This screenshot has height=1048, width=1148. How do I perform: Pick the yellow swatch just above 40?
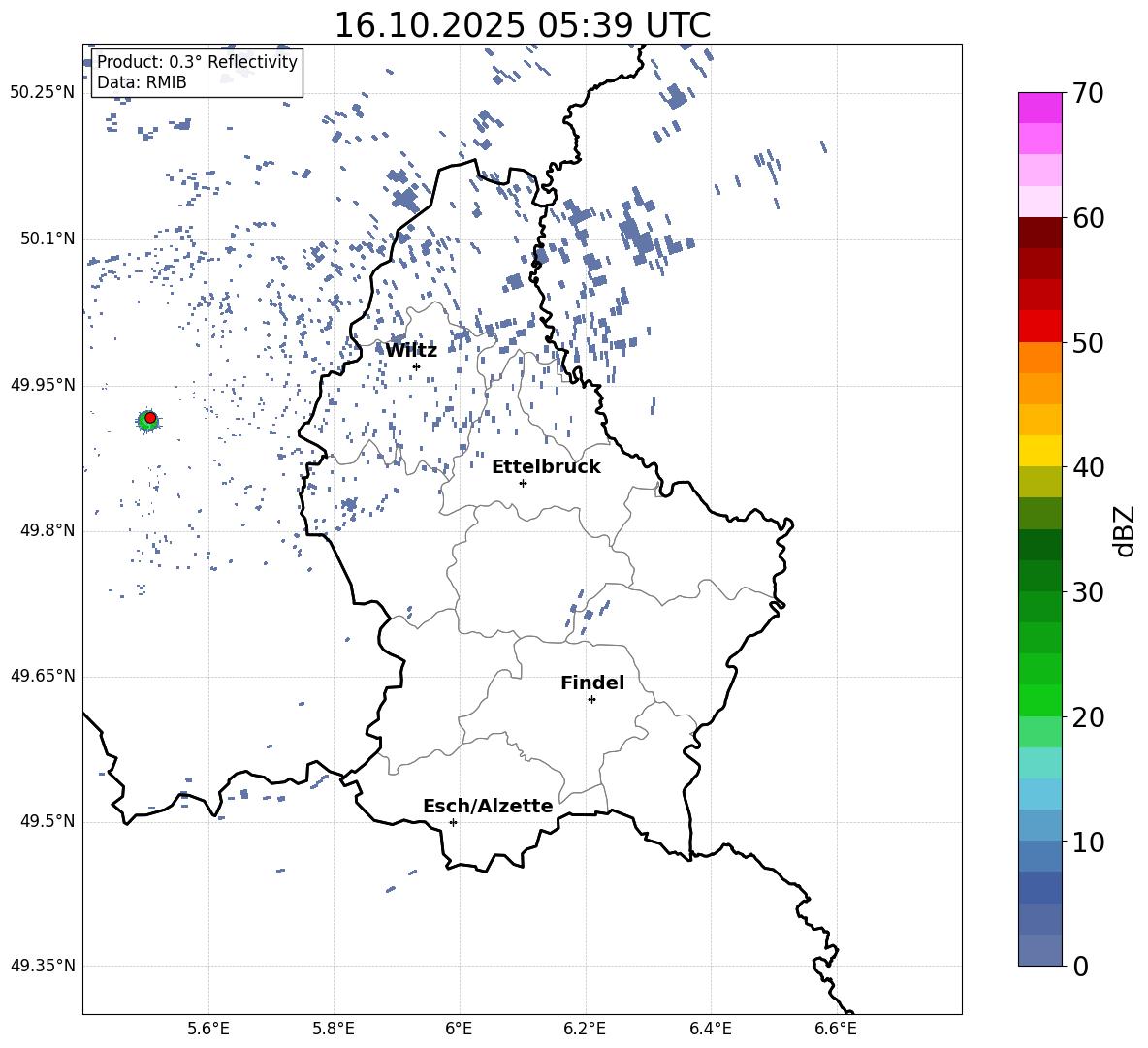coord(1039,452)
